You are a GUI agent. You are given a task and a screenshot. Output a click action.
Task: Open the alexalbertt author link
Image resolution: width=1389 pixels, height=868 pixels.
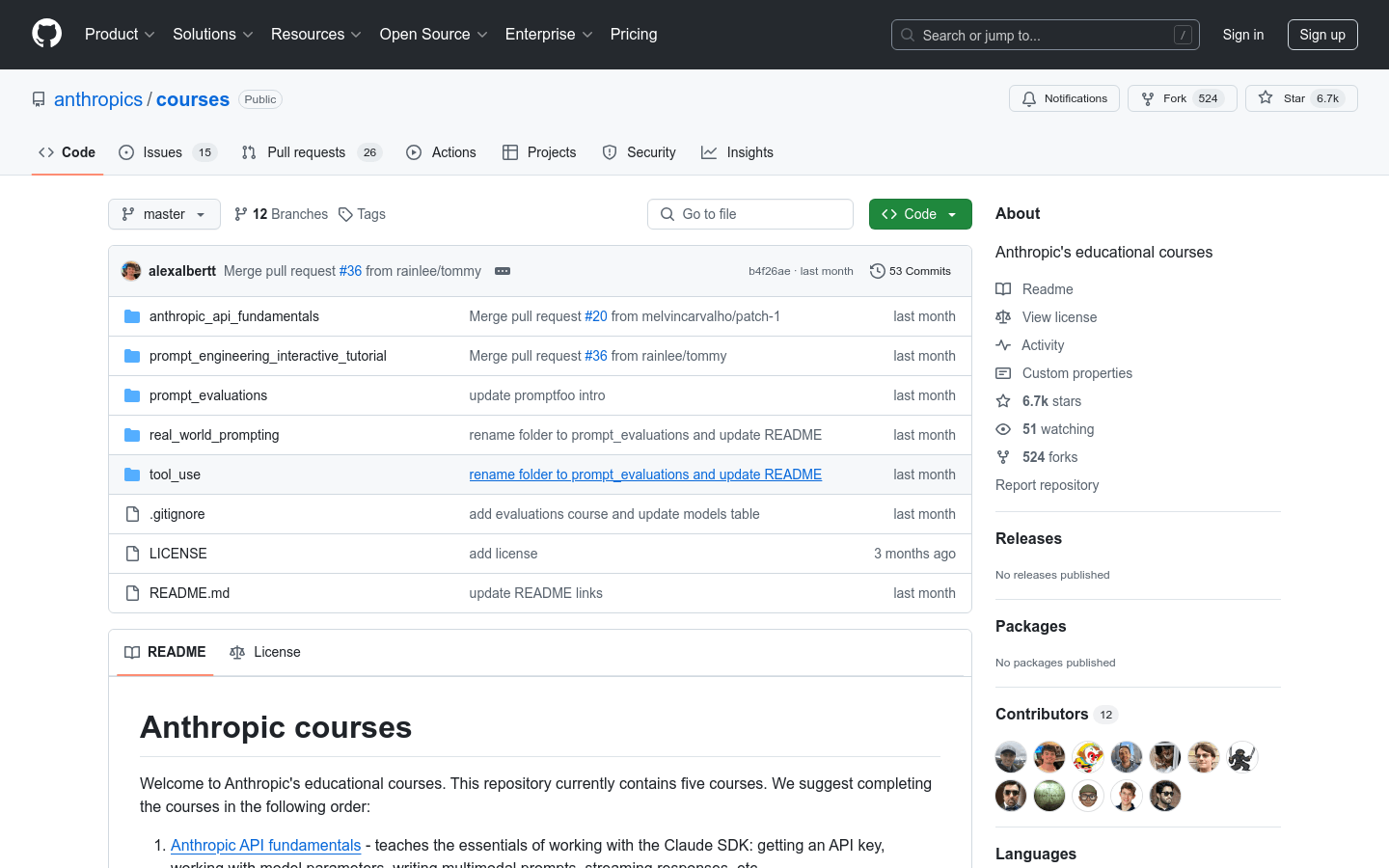click(x=182, y=271)
